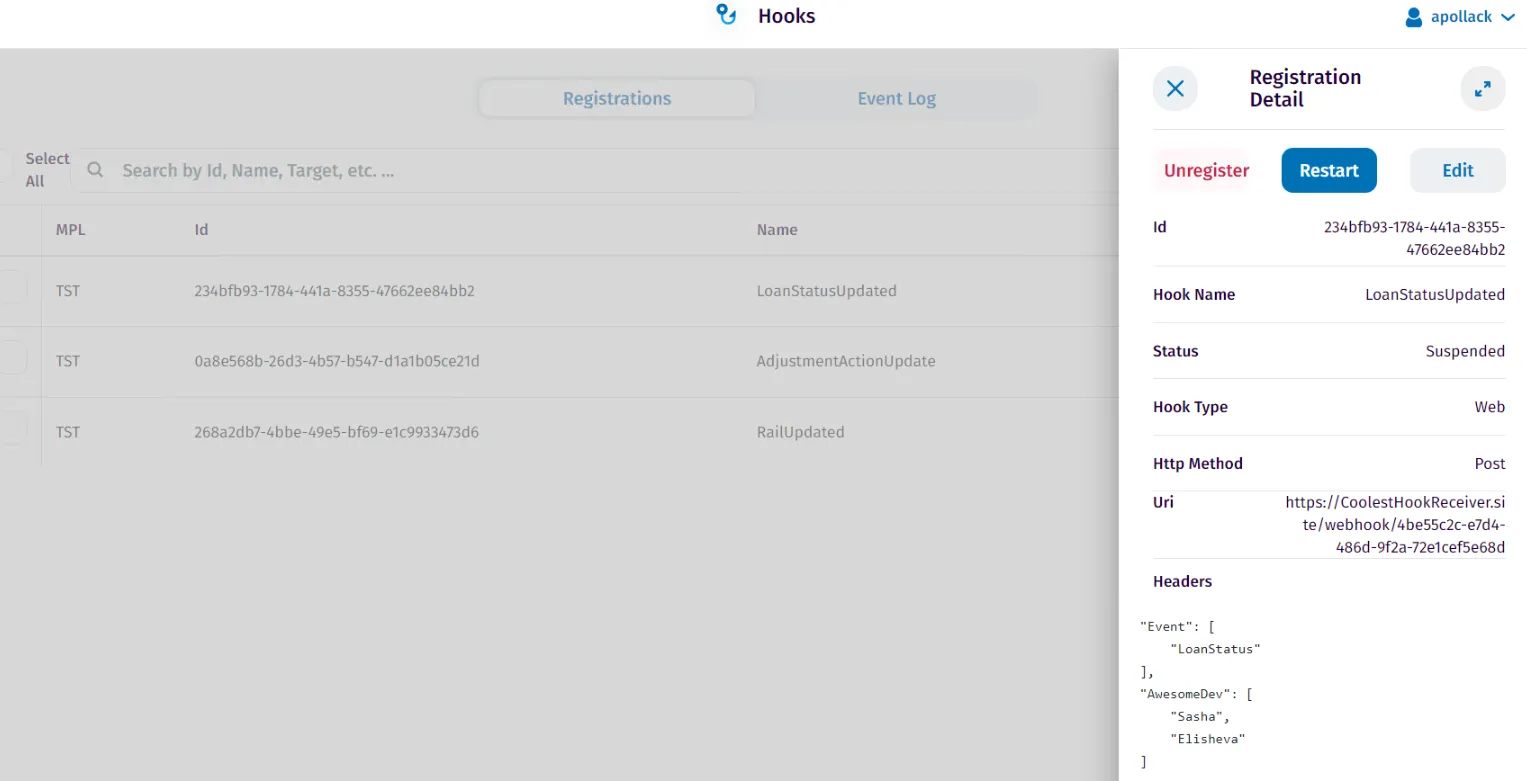Expand the Registration Detail panel to fullscreen
Screen dimensions: 1527x781
1482,88
